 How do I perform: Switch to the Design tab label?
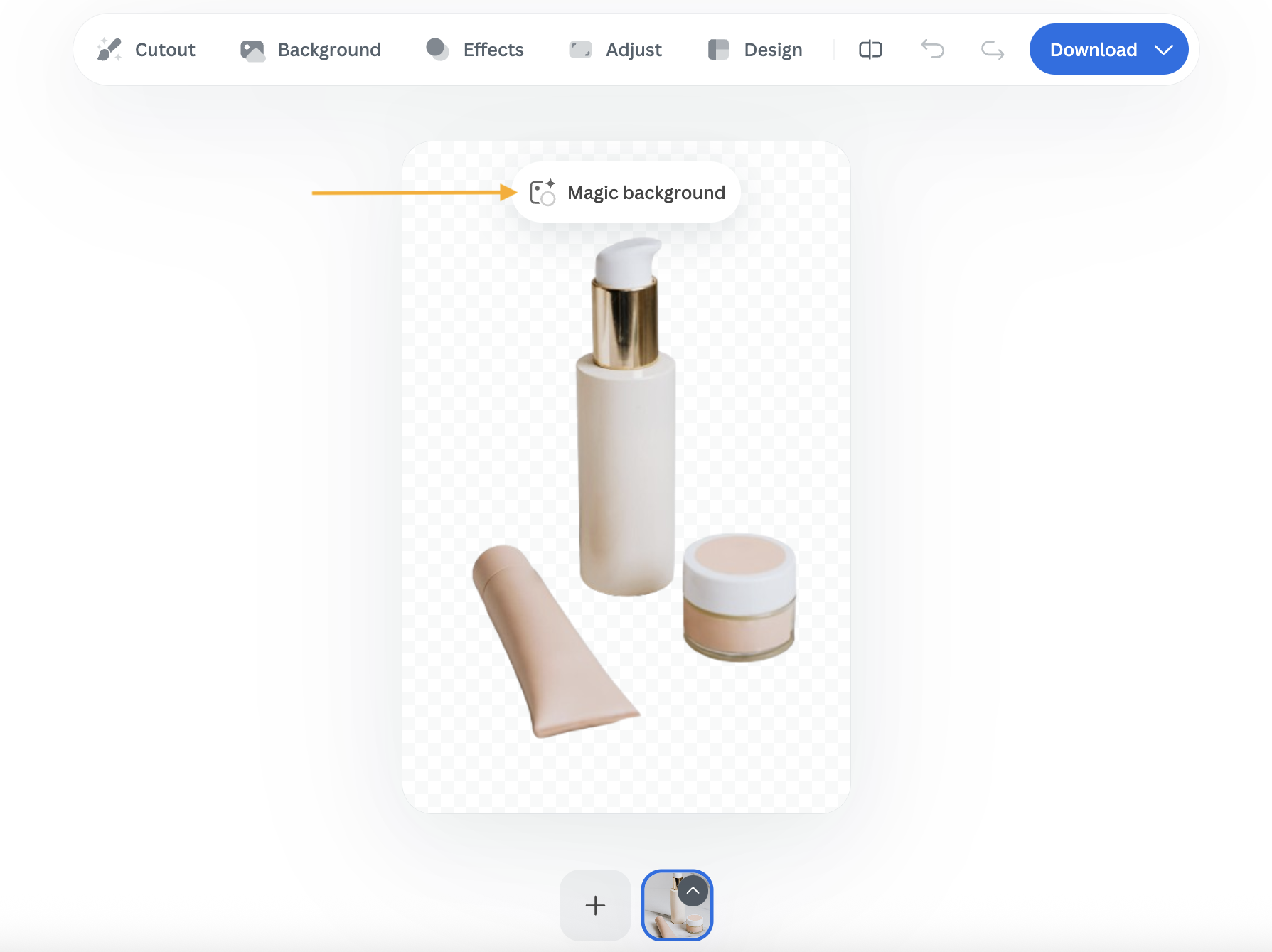(x=773, y=50)
